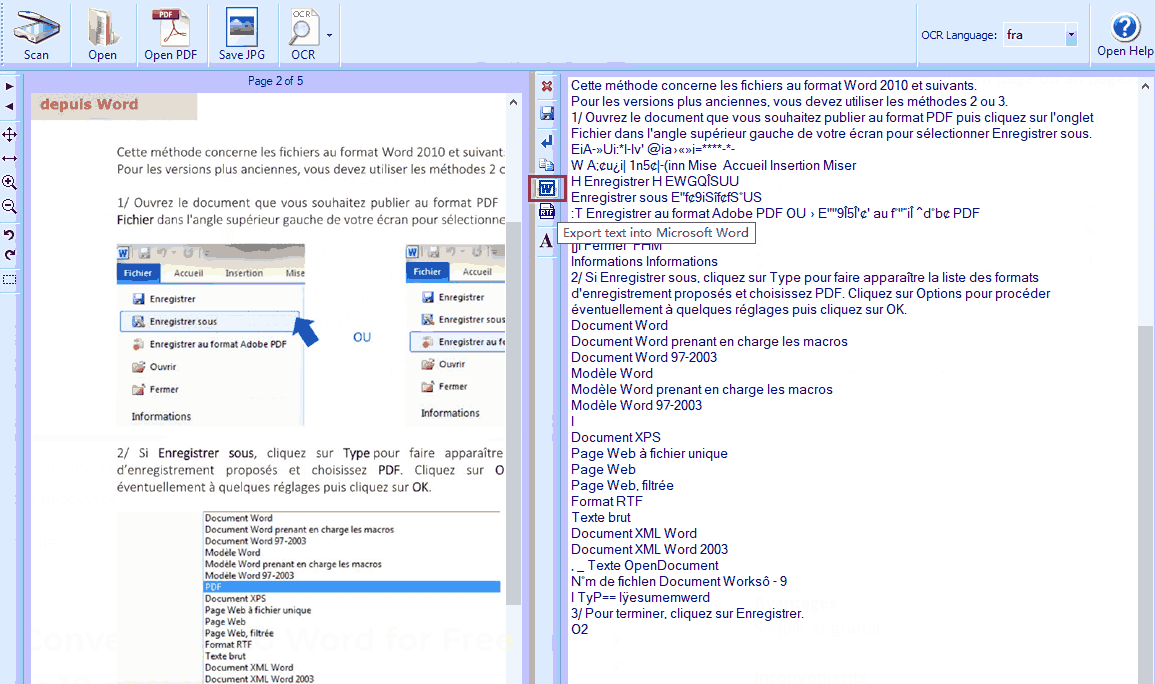Click scroll-up arrow of image pane scrollbar

513,102
